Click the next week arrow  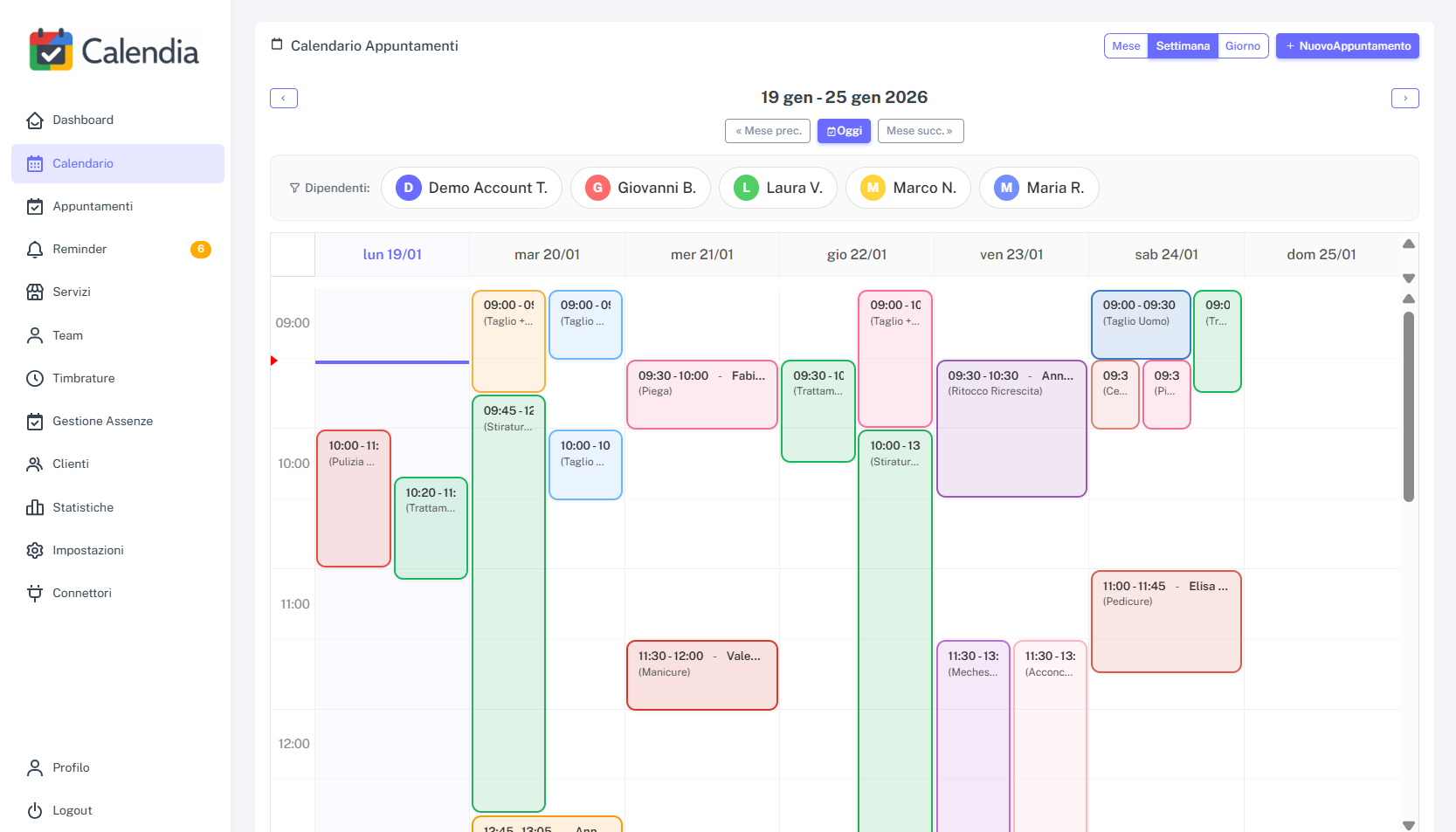1404,98
